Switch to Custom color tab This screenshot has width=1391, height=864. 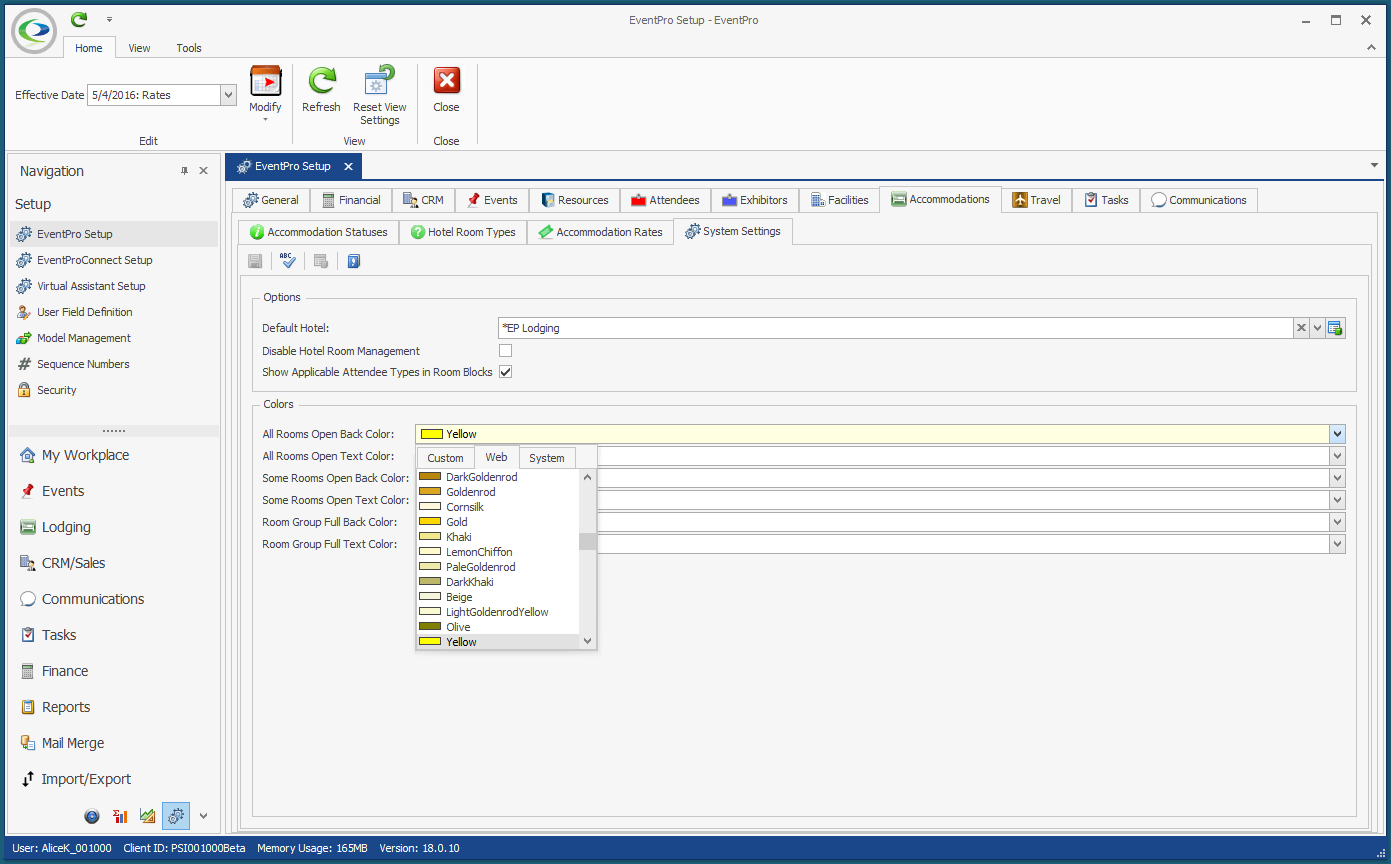point(446,458)
